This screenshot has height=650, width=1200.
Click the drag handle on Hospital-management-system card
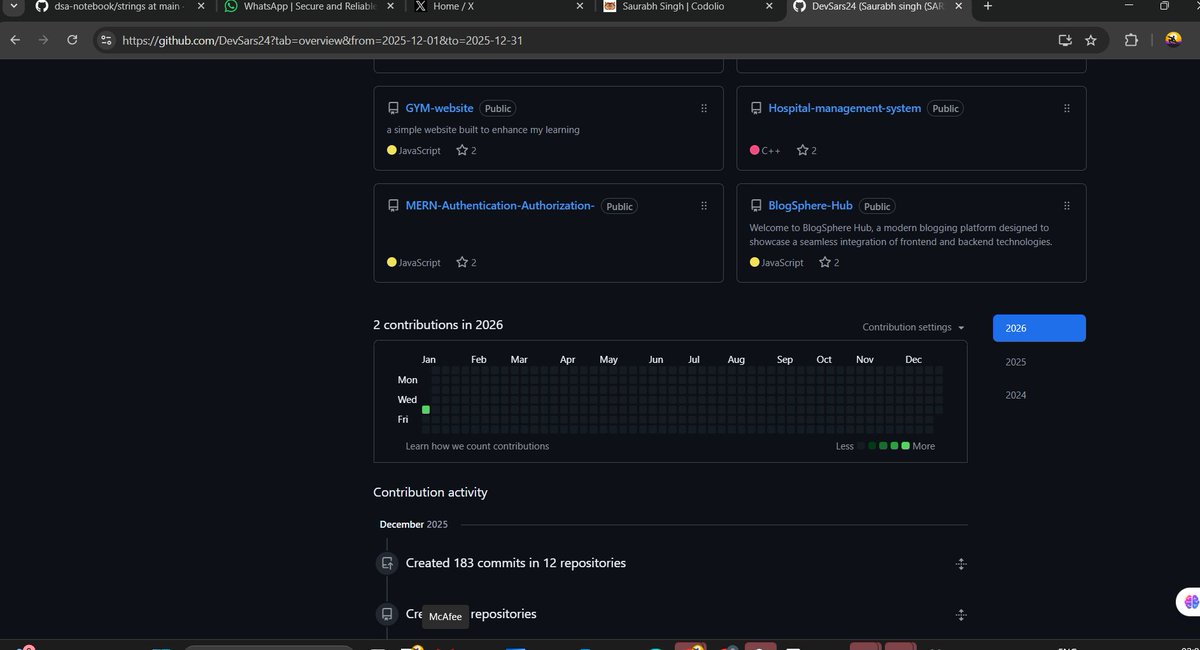(x=1067, y=108)
